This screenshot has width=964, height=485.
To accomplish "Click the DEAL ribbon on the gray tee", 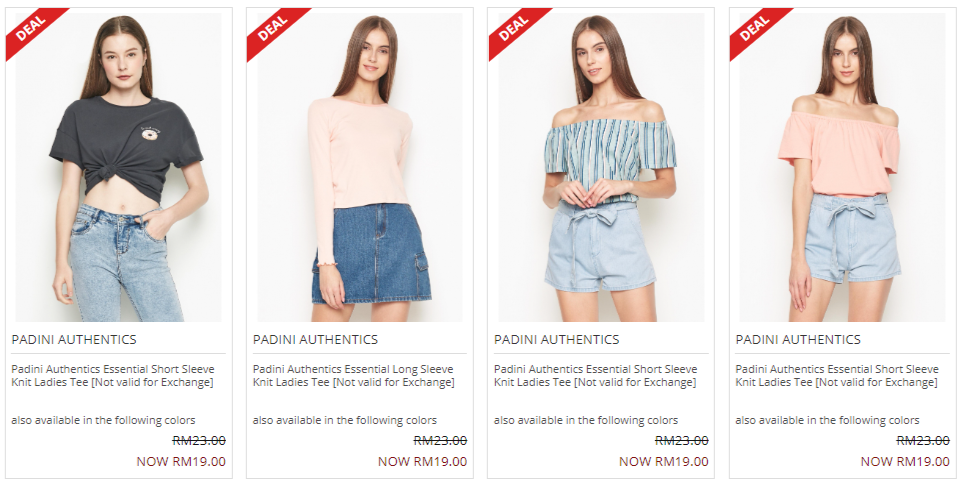I will (x=31, y=30).
